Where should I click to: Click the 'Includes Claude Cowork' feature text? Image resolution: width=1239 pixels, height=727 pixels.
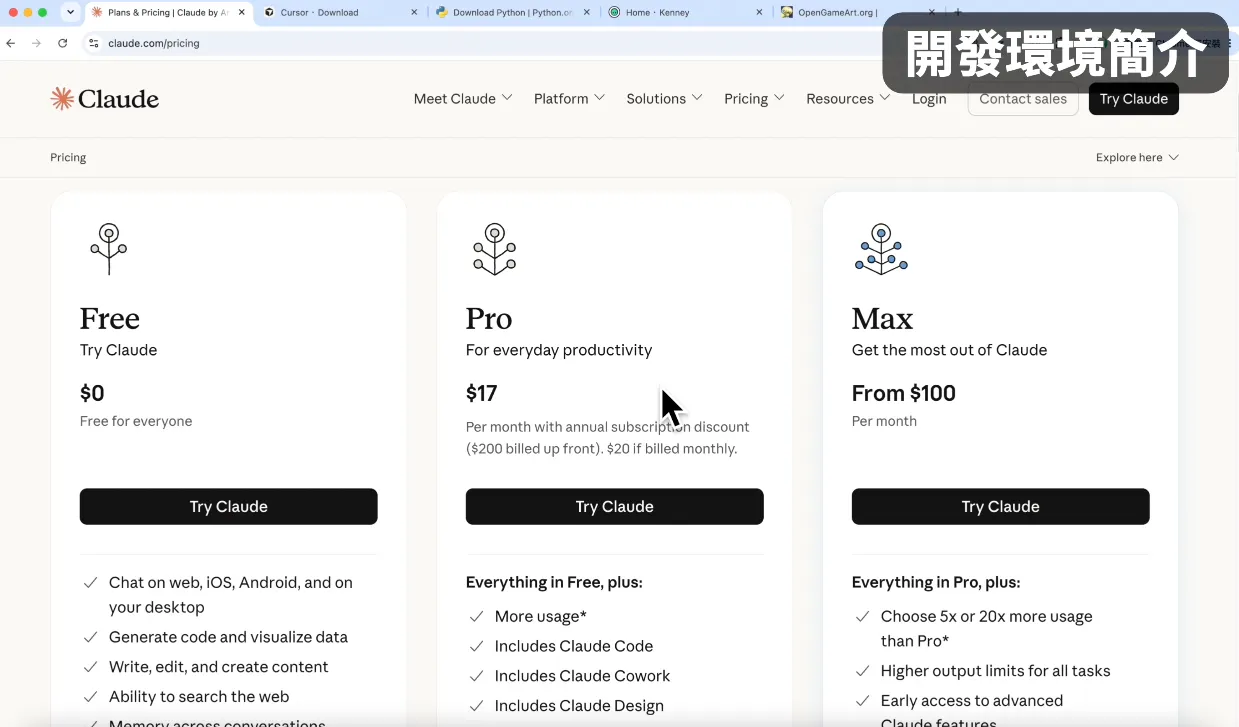pos(582,676)
